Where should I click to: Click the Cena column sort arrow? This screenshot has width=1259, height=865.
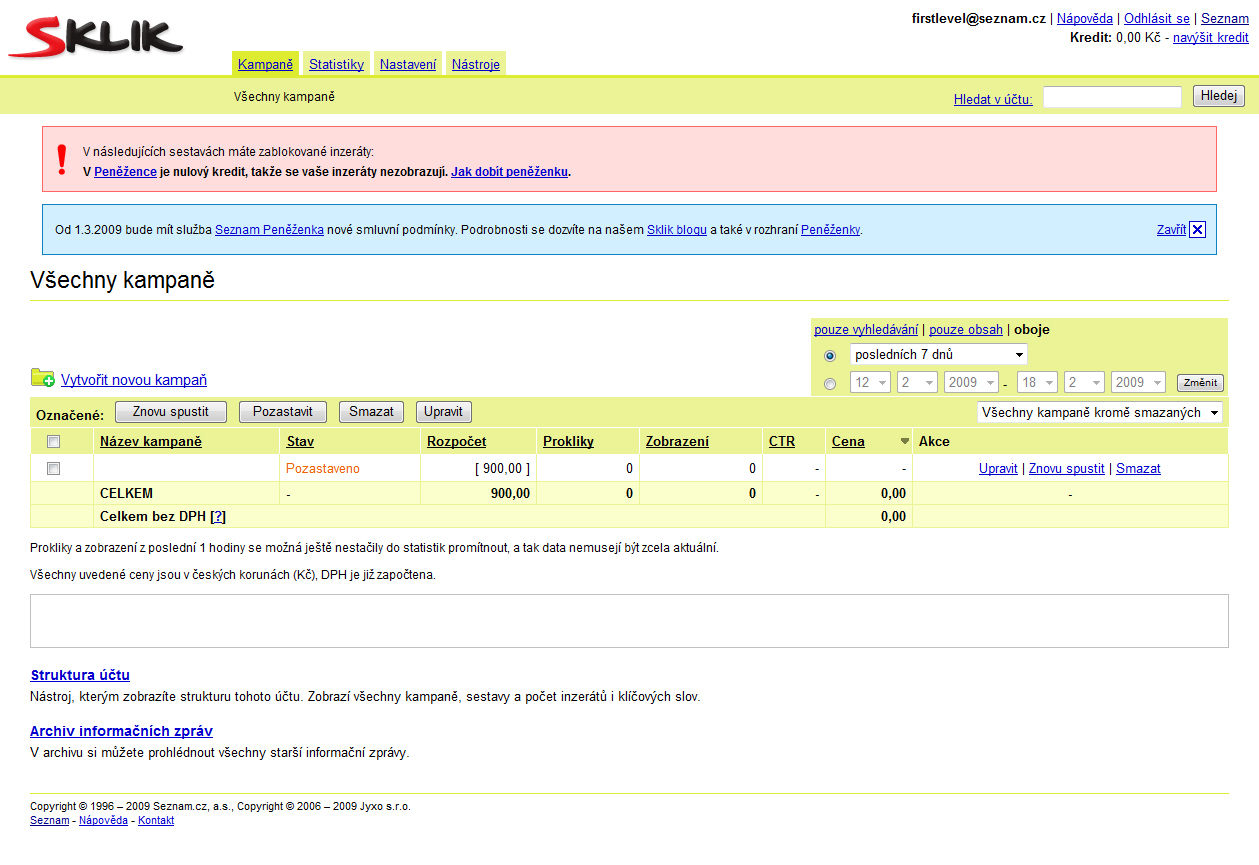pyautogui.click(x=905, y=441)
